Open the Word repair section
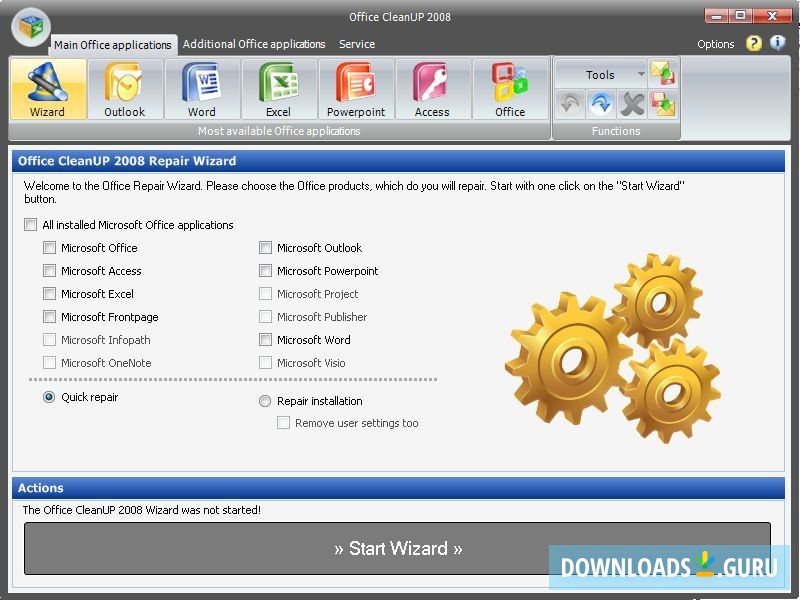 (x=202, y=89)
